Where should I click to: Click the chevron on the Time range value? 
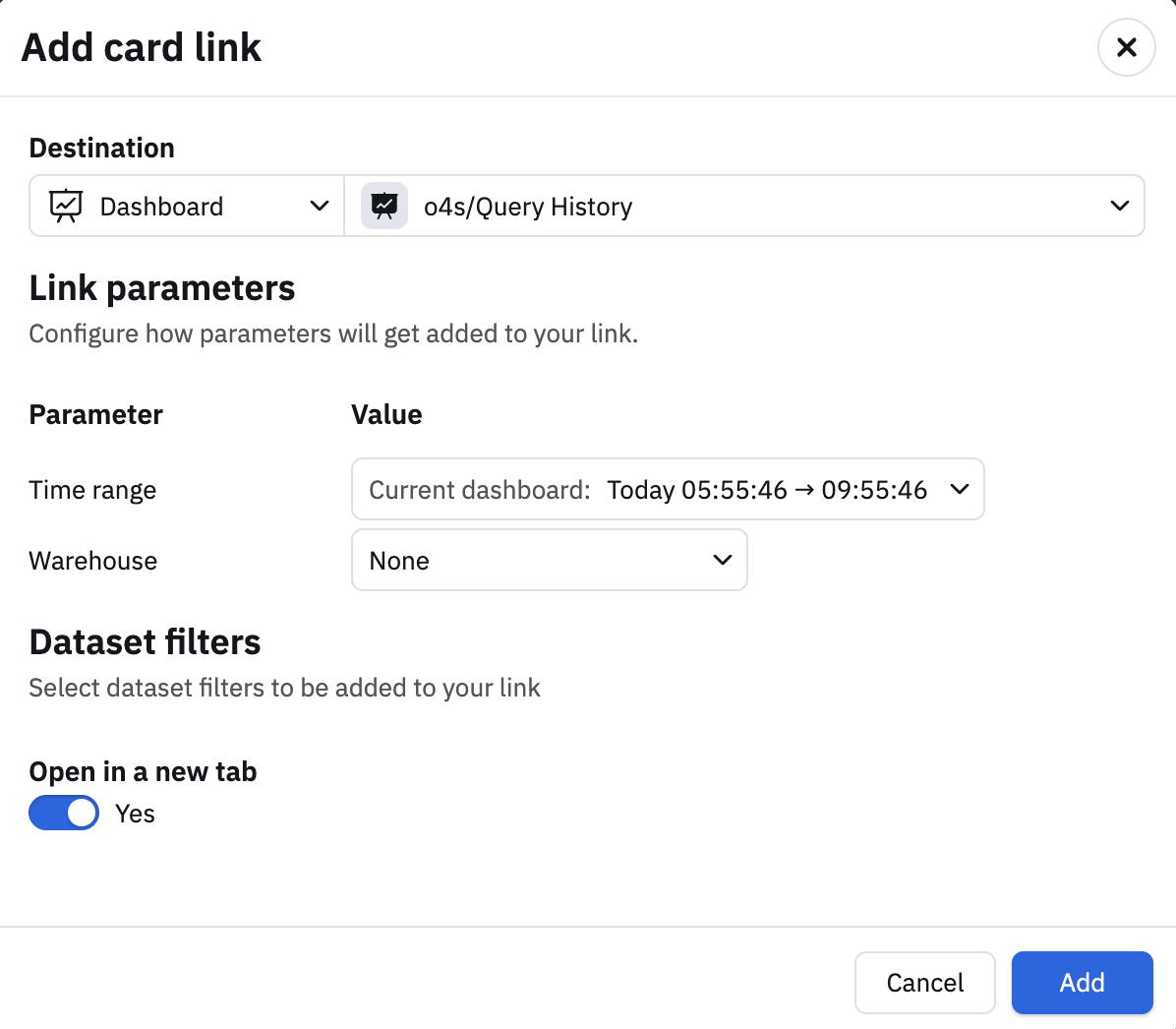tap(960, 489)
